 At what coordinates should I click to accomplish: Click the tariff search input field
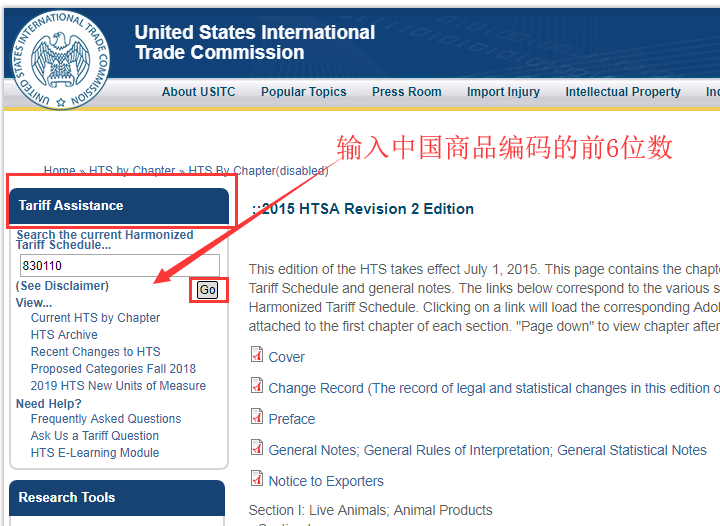(119, 266)
